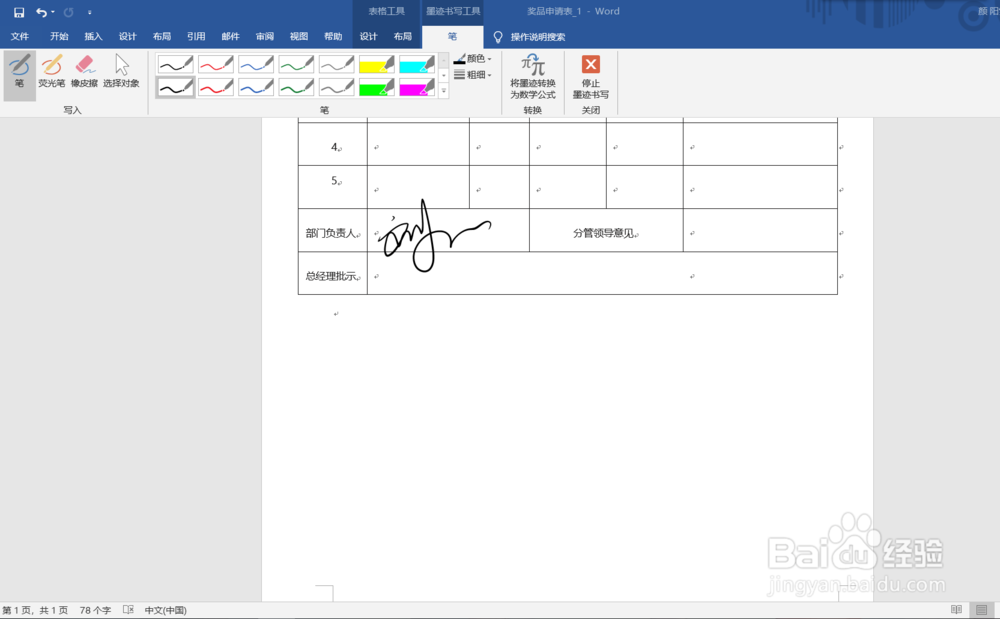The width and height of the screenshot is (1000, 619).
Task: Switch to the 设计 table tools tab
Action: (x=369, y=36)
